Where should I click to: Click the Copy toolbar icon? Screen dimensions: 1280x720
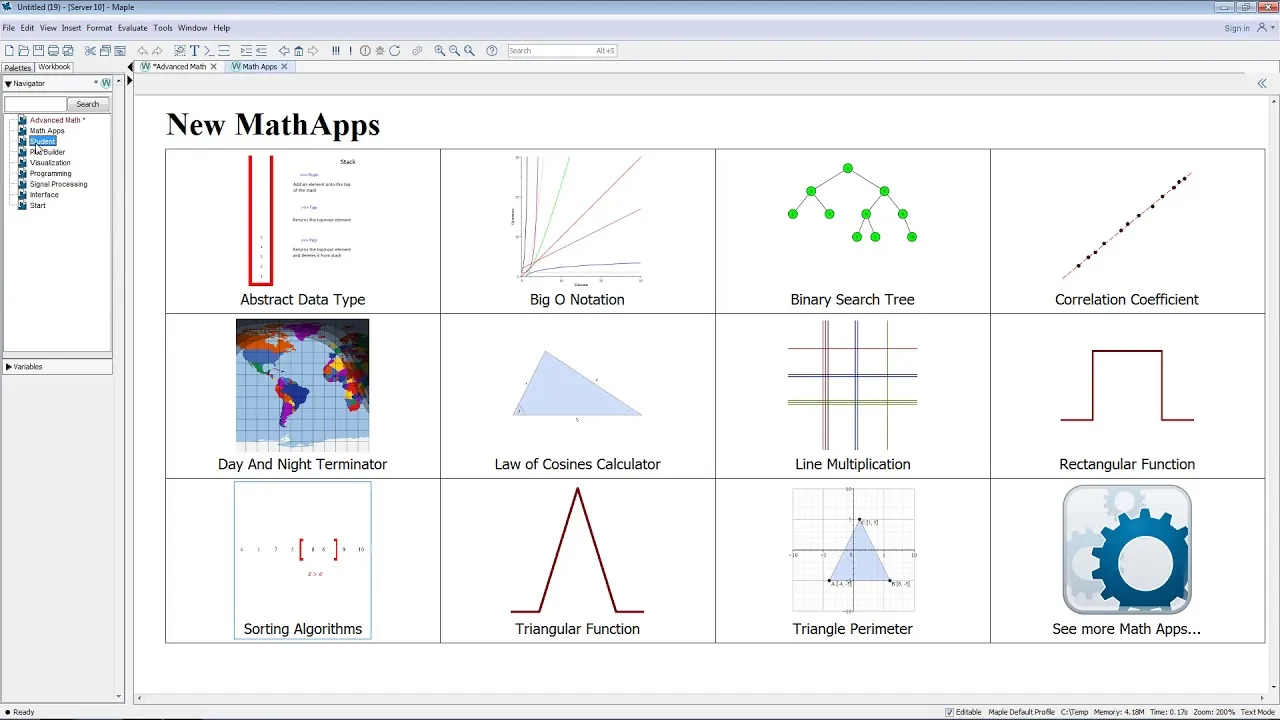pos(105,50)
